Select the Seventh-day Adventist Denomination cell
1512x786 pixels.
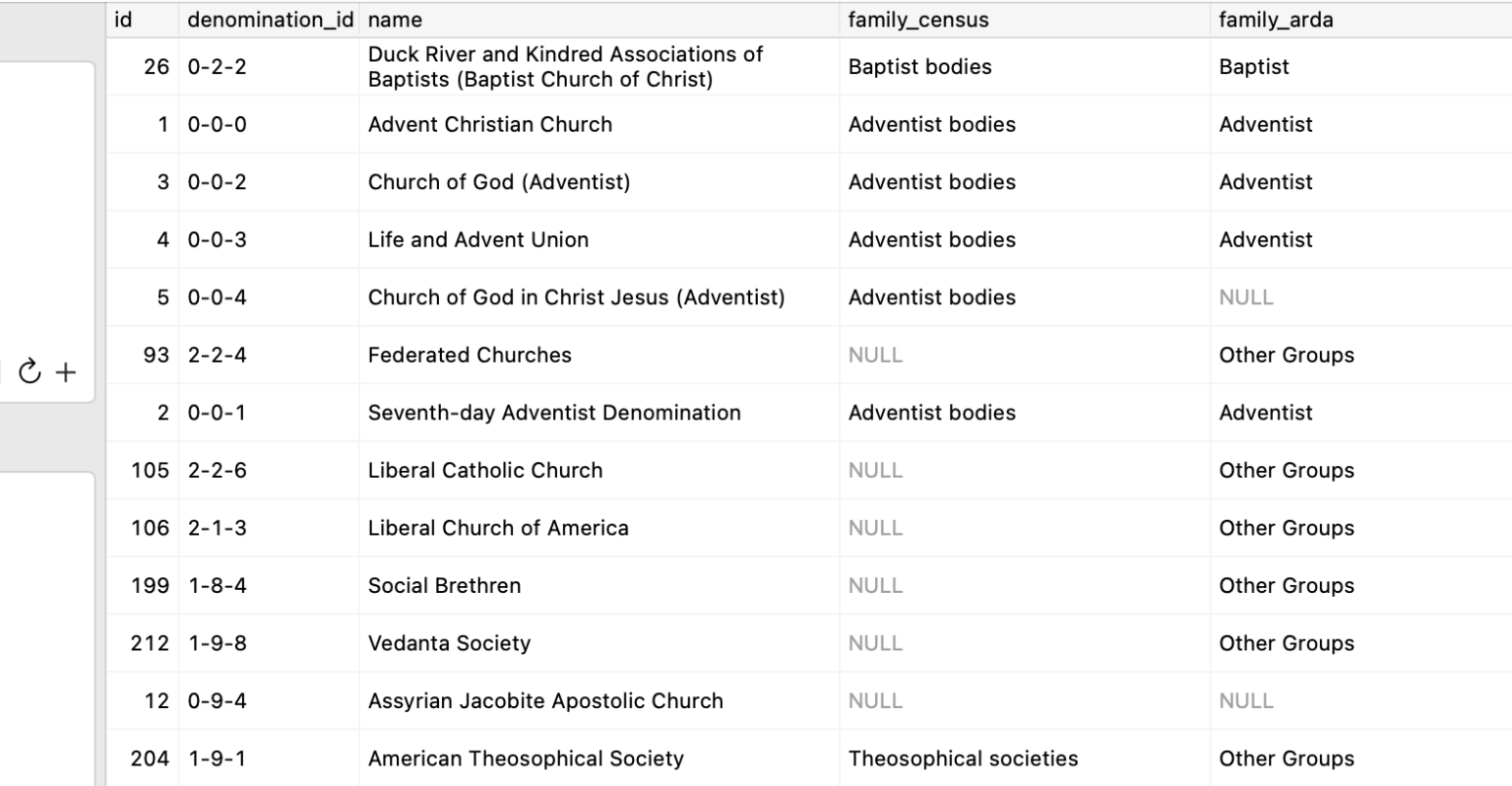click(x=553, y=413)
